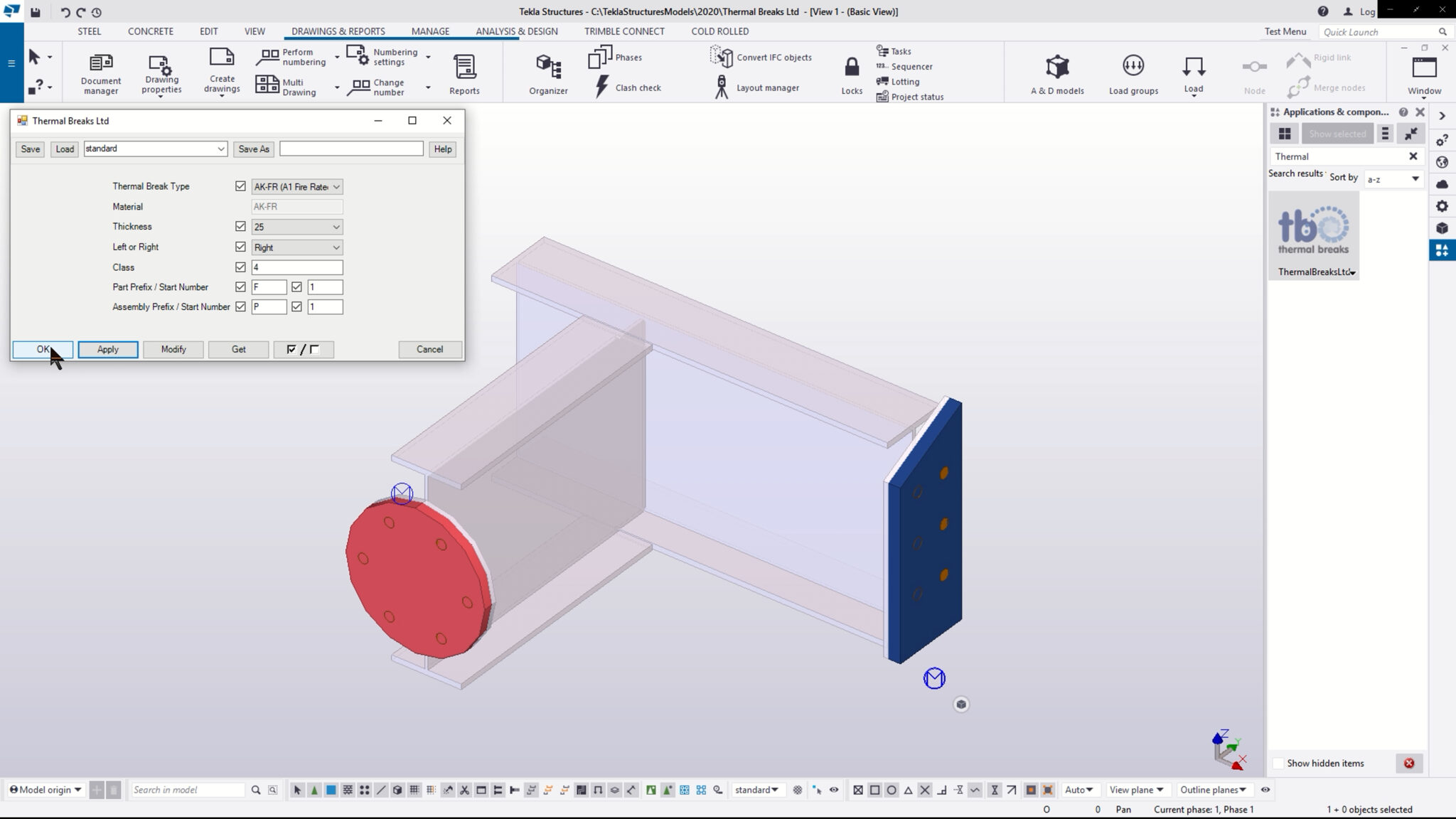Open the Document manager
The width and height of the screenshot is (1456, 819).
pyautogui.click(x=100, y=71)
